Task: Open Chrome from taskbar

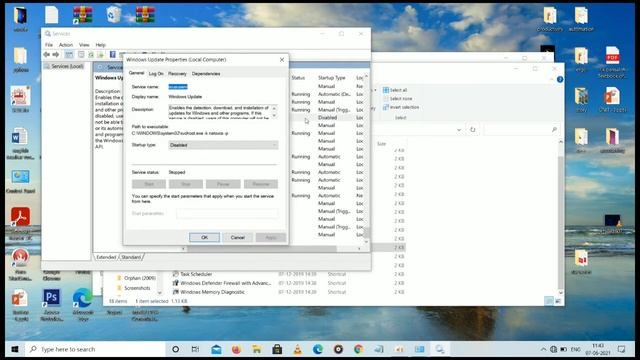Action: pos(358,349)
